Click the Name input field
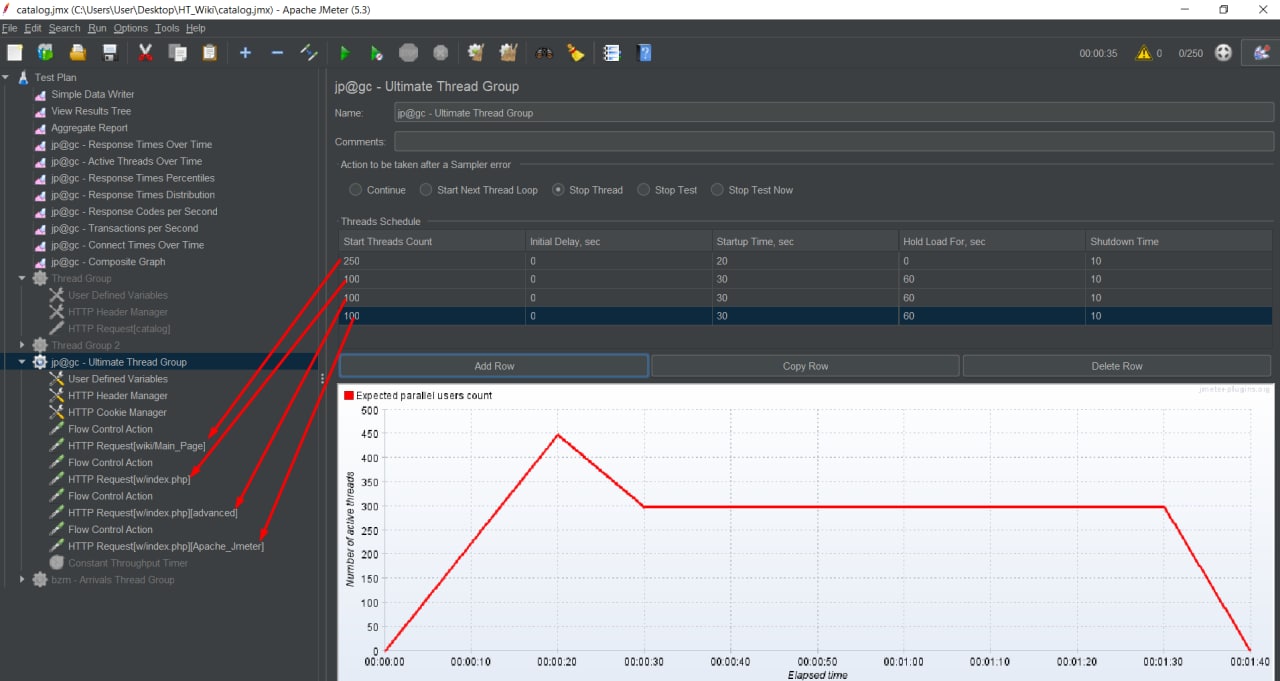The width and height of the screenshot is (1280, 681). coord(834,113)
